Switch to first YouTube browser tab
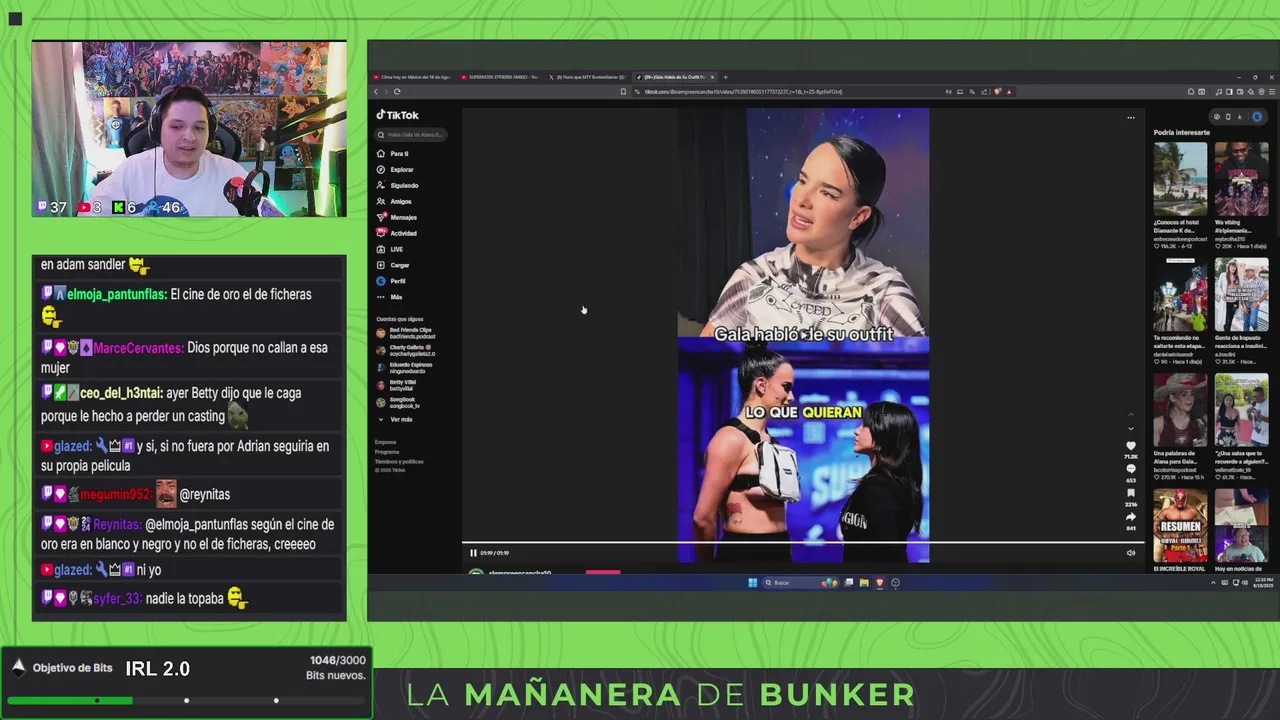Screen dimensions: 1280x720 pyautogui.click(x=411, y=77)
